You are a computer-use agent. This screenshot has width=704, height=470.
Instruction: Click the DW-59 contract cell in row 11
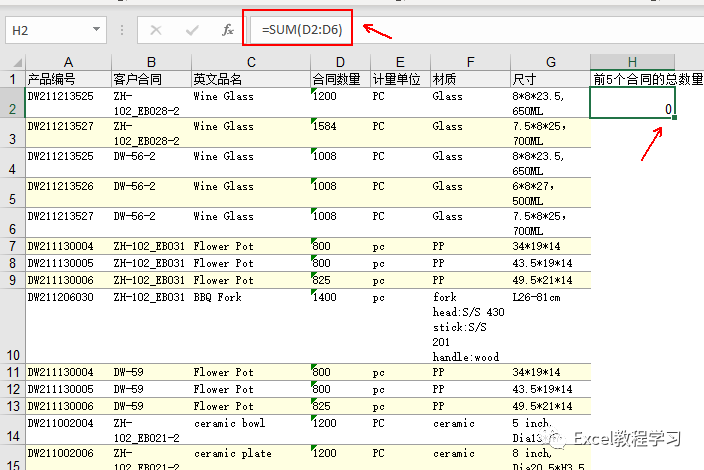151,372
